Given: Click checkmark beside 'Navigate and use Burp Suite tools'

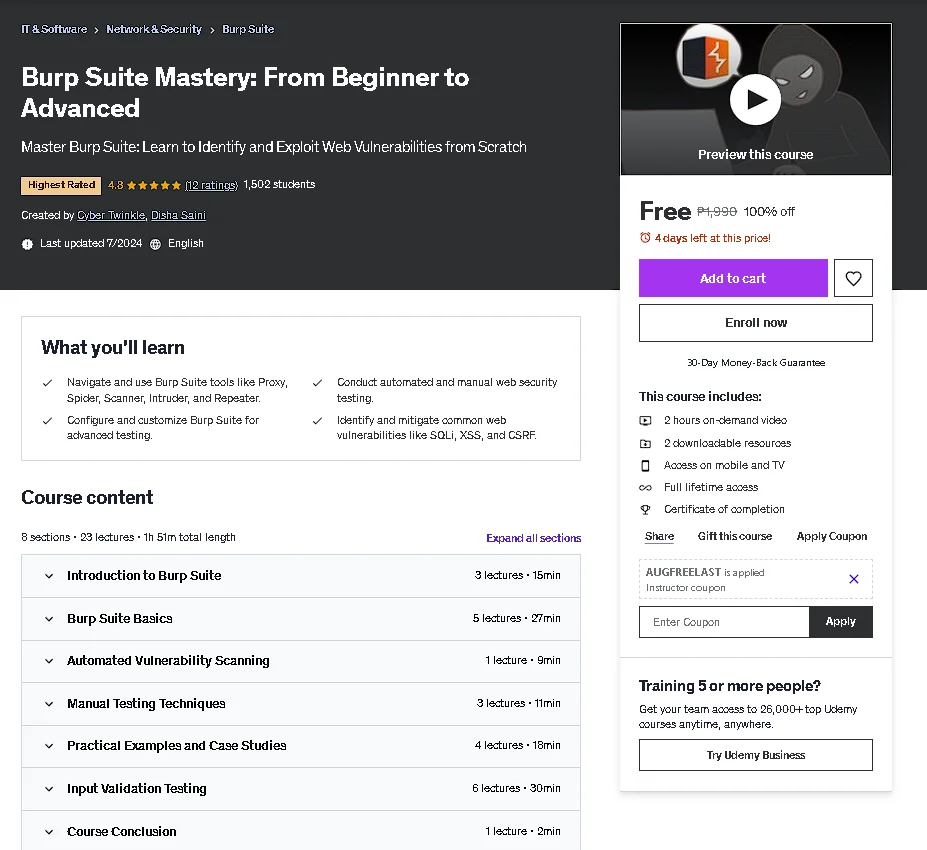Looking at the screenshot, I should (47, 383).
